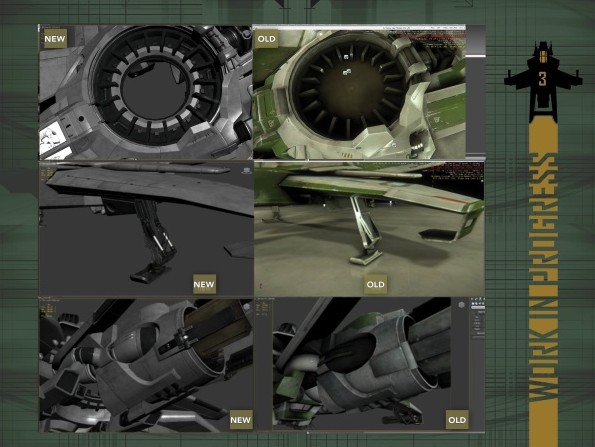Click the OLD label on the green engine intake image
This screenshot has height=447, width=595.
click(266, 39)
